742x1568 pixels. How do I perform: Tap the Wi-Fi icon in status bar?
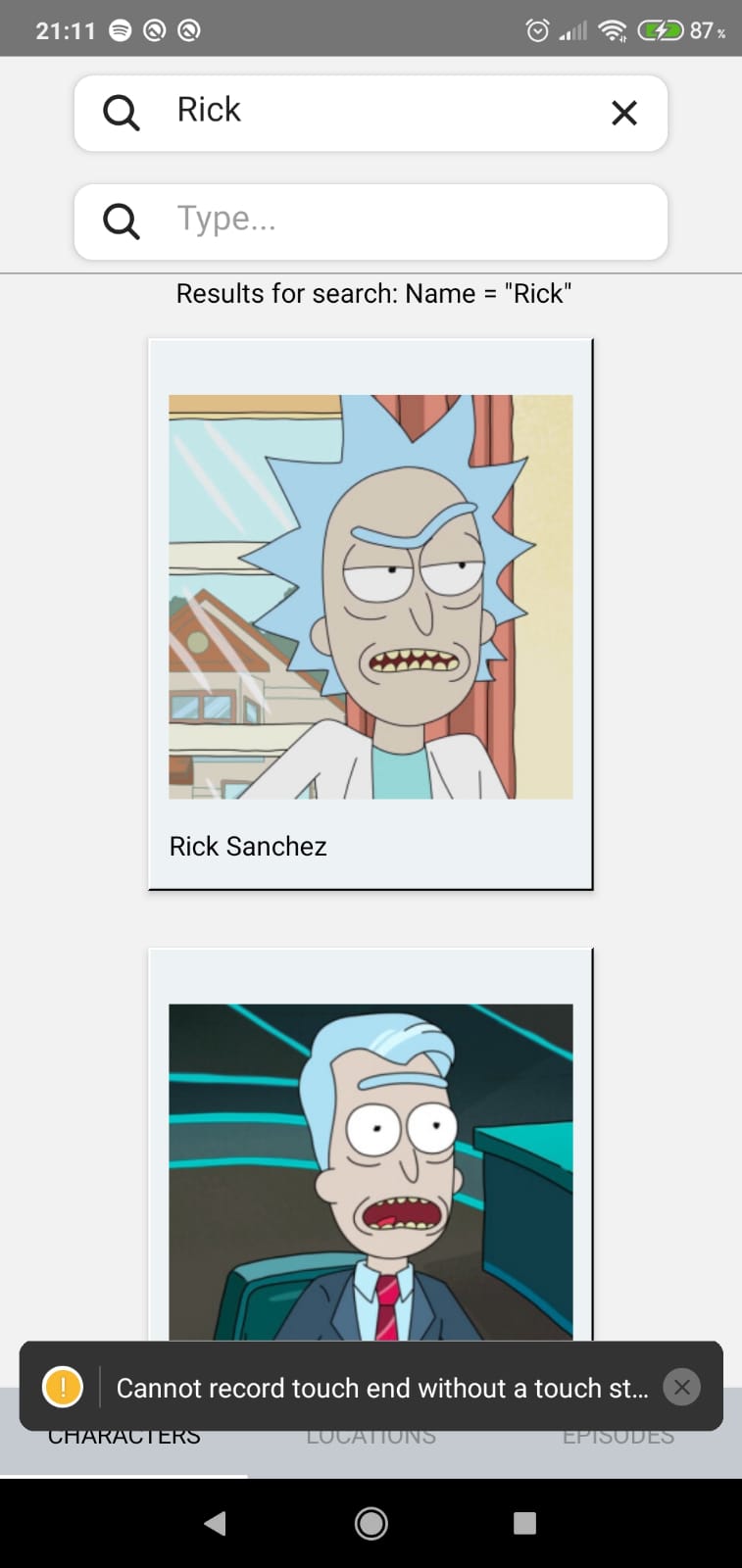coord(613,30)
